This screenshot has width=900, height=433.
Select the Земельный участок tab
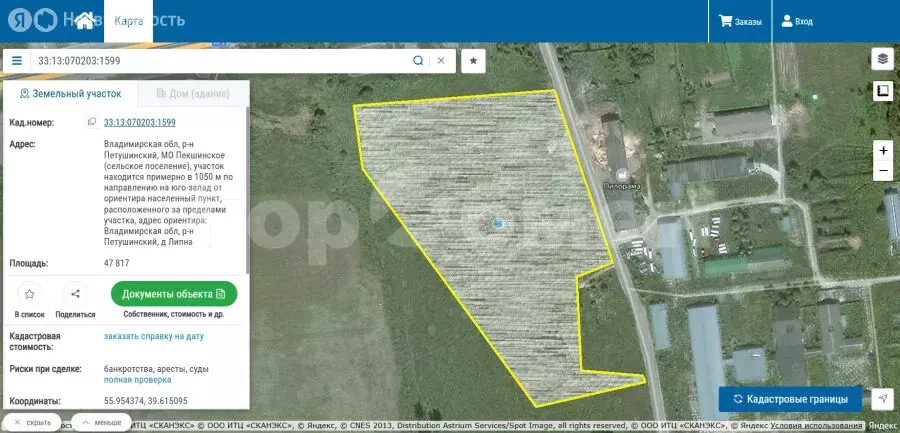tap(70, 94)
